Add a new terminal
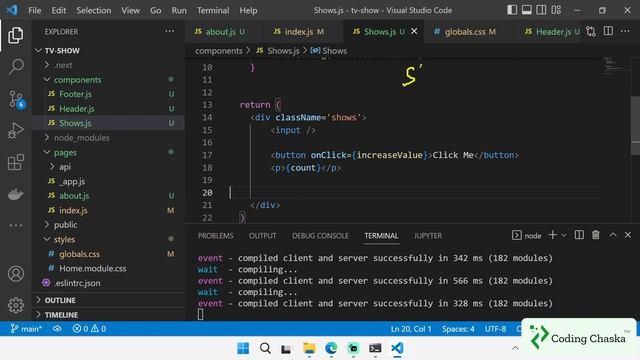The image size is (640, 360). click(x=552, y=235)
